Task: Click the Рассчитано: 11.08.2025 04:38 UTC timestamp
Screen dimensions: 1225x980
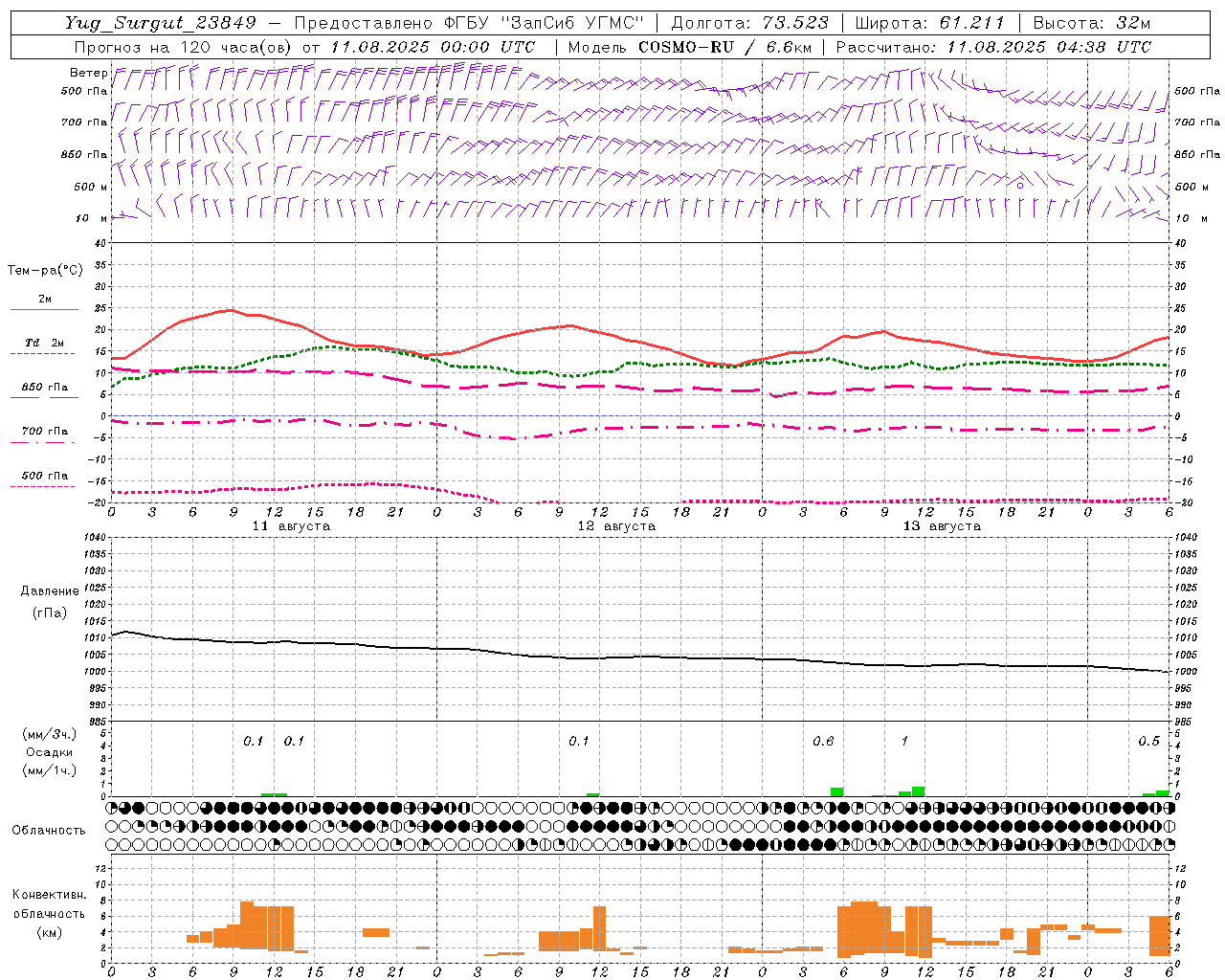Action: pos(993,47)
